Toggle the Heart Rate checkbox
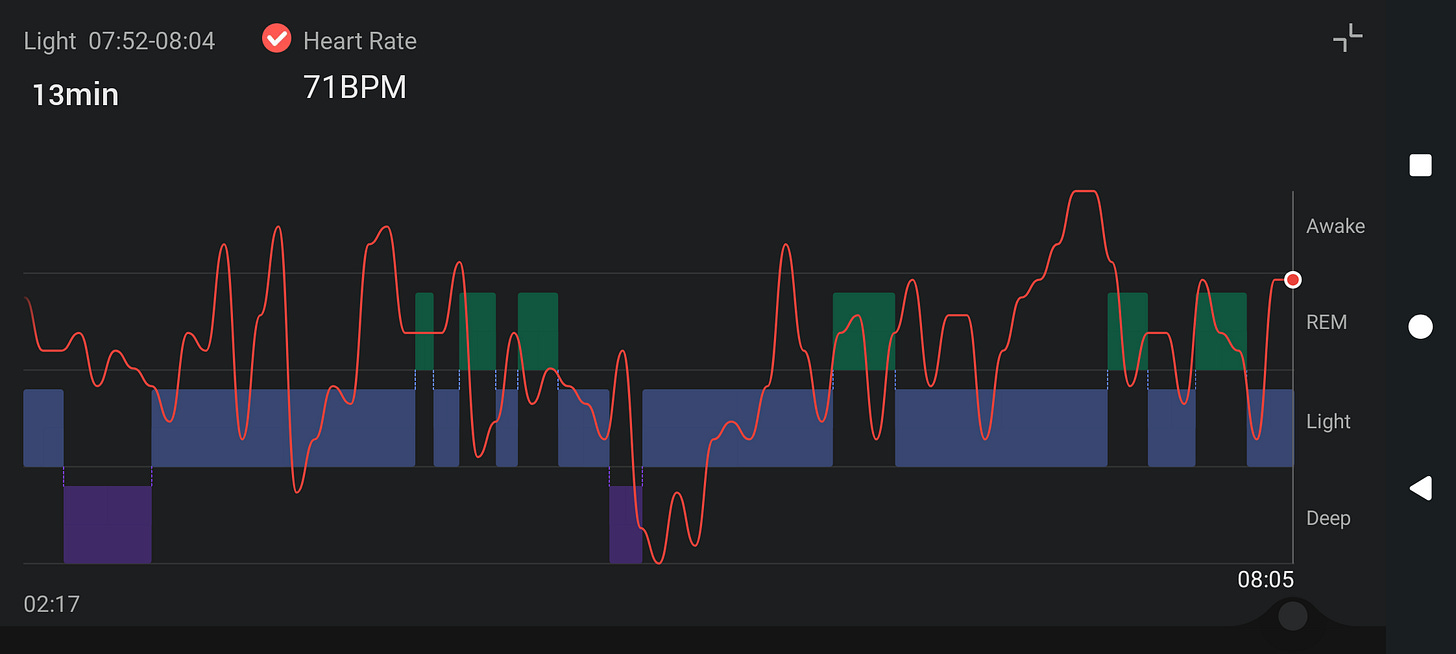Screen dimensions: 1456x654 (x=276, y=40)
